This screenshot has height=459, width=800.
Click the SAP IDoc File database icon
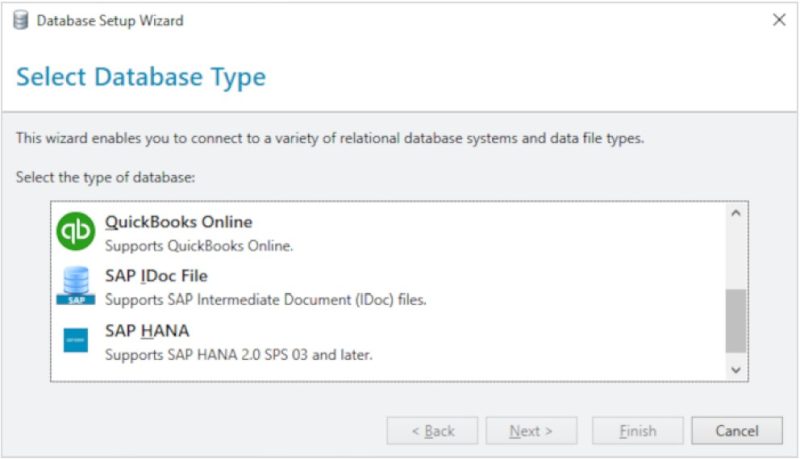click(76, 286)
